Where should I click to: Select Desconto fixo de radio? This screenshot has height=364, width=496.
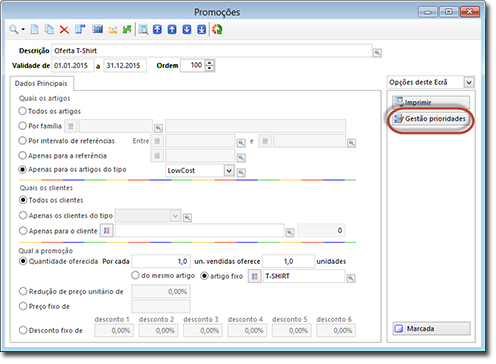point(23,330)
